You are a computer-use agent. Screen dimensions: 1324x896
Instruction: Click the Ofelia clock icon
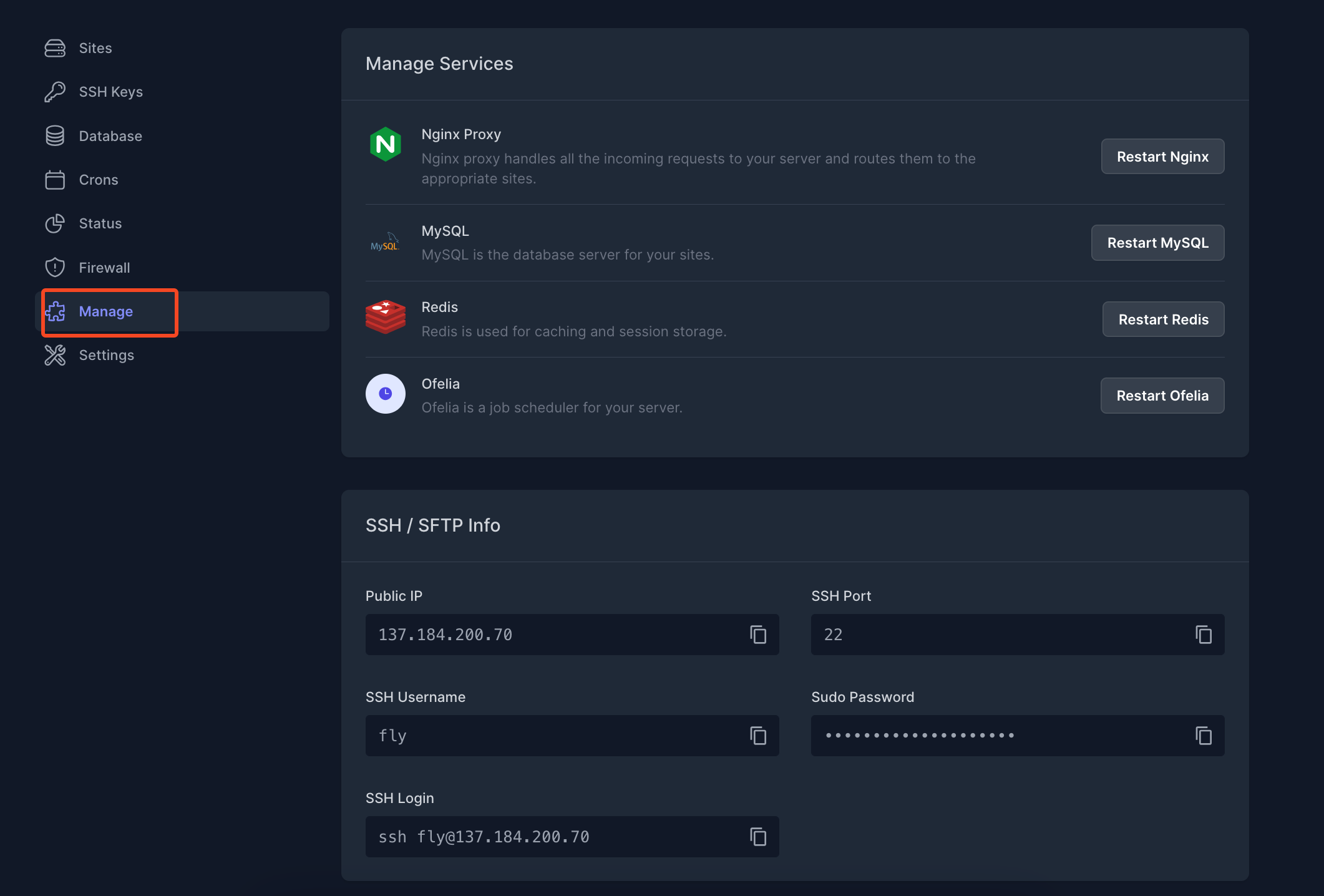386,394
